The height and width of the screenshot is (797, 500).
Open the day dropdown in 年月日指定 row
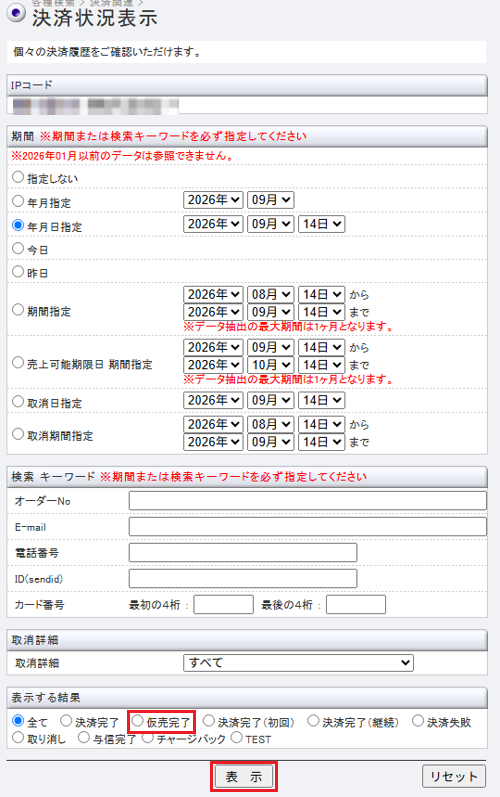pos(321,224)
